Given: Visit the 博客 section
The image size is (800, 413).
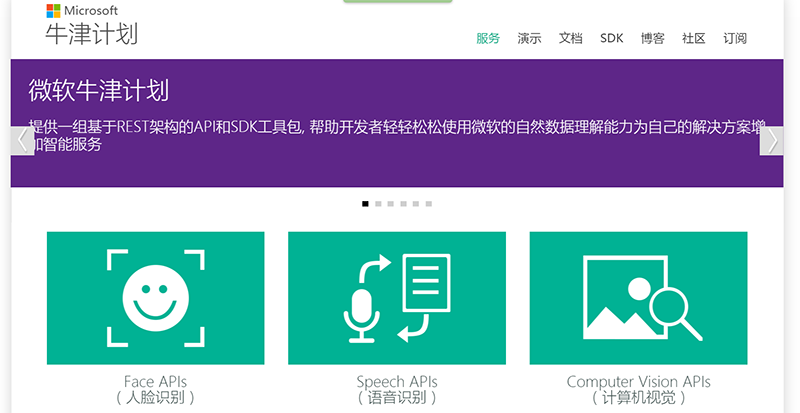Looking at the screenshot, I should pyautogui.click(x=653, y=38).
